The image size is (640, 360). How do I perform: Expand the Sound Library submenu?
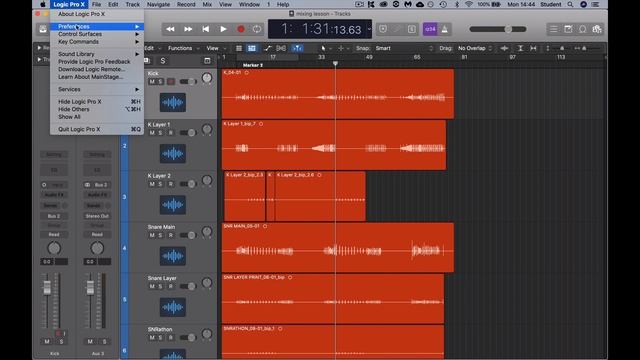pos(97,54)
